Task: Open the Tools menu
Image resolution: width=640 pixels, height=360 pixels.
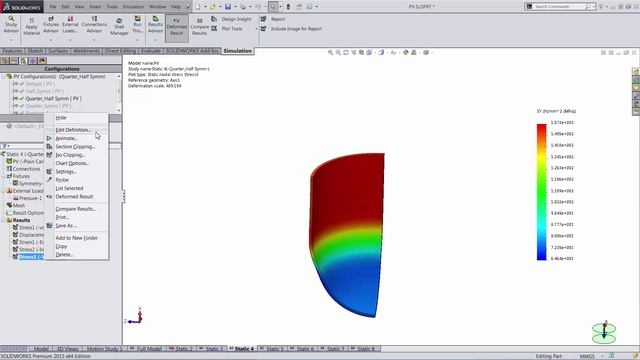Action: click(112, 7)
